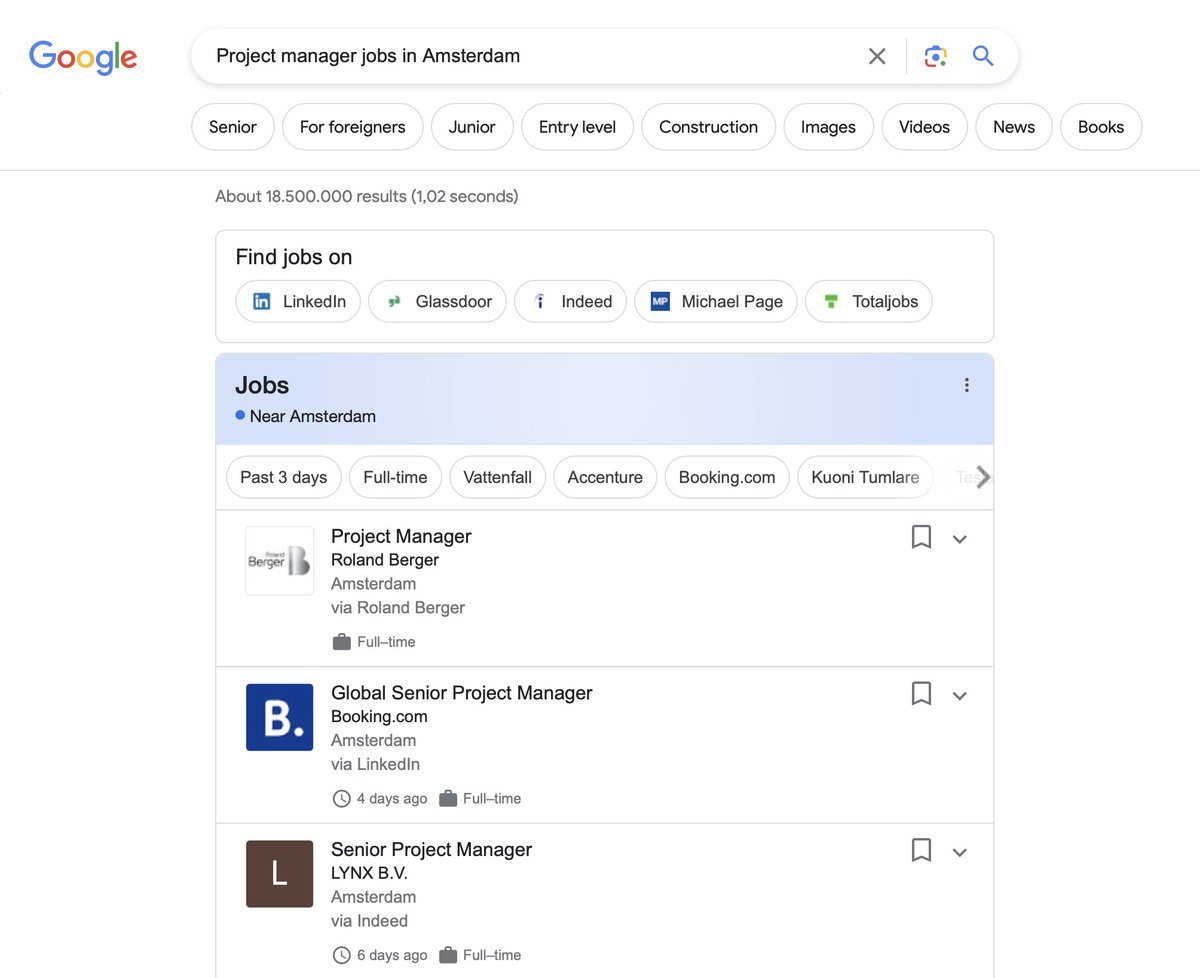The width and height of the screenshot is (1200, 978).
Task: Click the LYNX B.V. letter L thumbnail
Action: point(280,874)
